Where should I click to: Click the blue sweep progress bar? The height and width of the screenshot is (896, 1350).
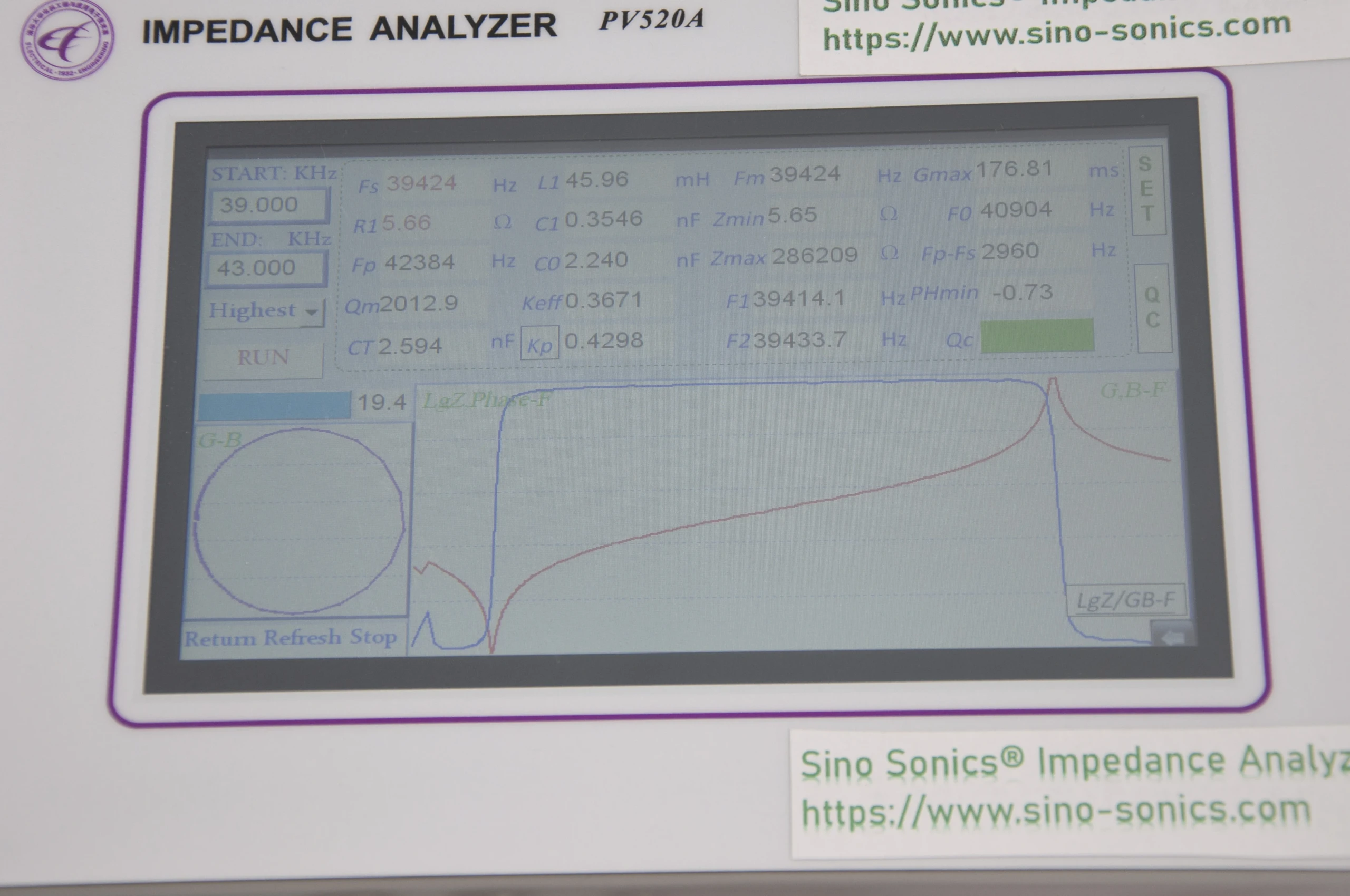[x=274, y=405]
